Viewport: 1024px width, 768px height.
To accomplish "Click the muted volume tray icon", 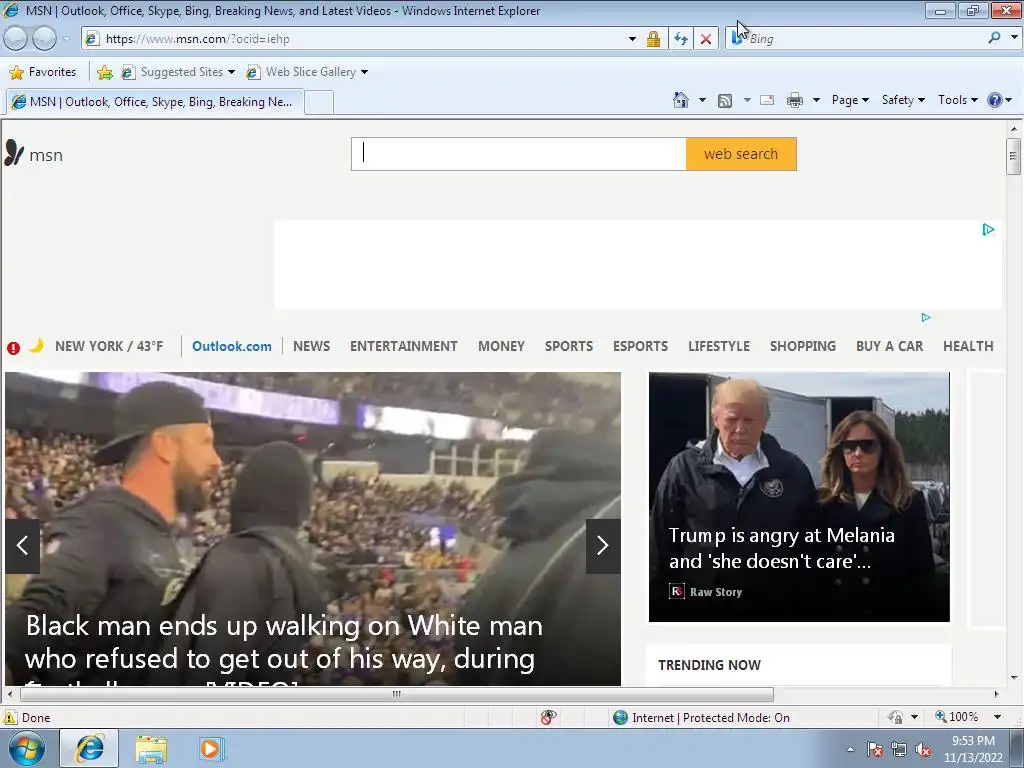I will (x=923, y=750).
